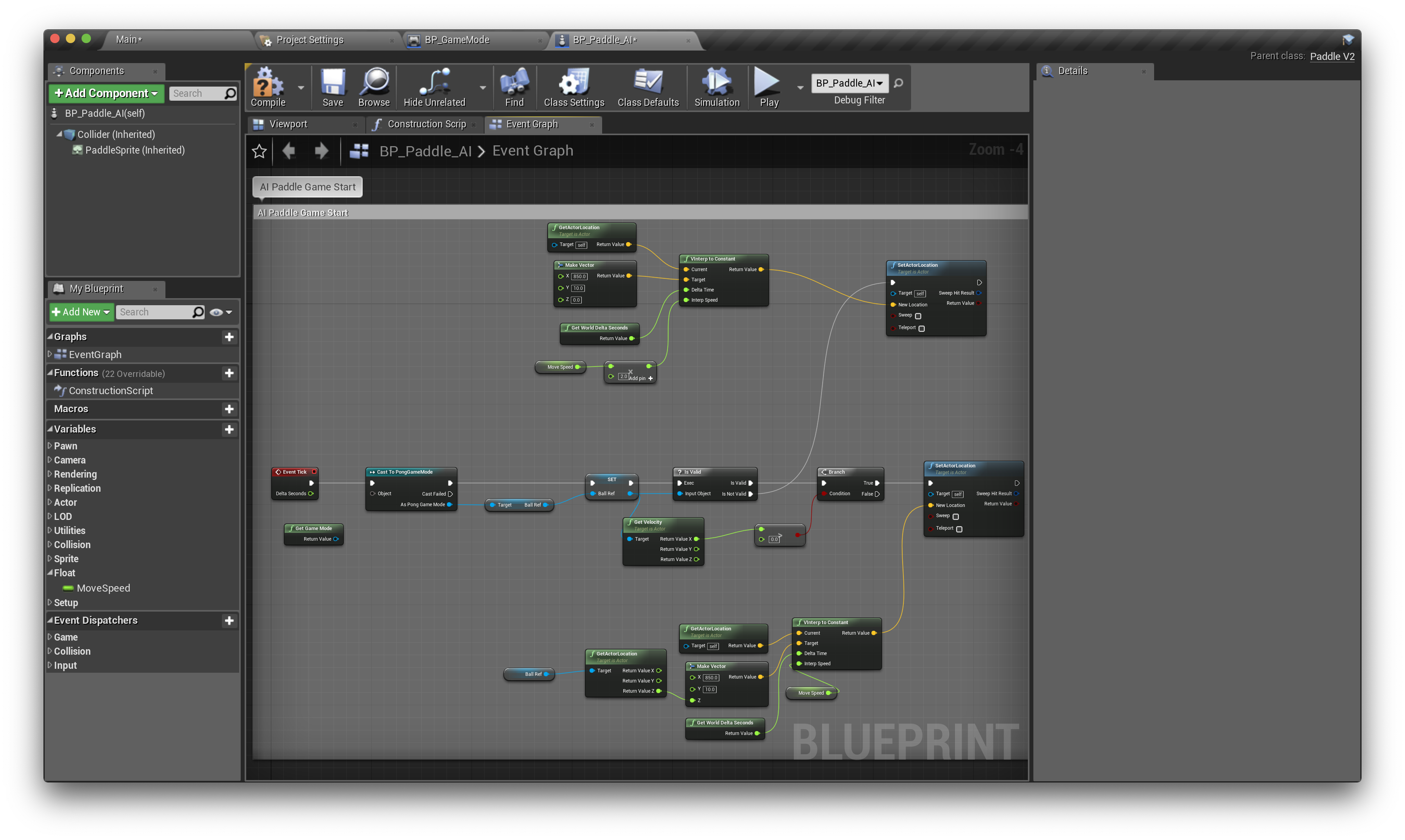Screen dimensions: 1405x840
Task: Enable Teleport checkbox on upper SetActorLocation node
Action: (x=921, y=328)
